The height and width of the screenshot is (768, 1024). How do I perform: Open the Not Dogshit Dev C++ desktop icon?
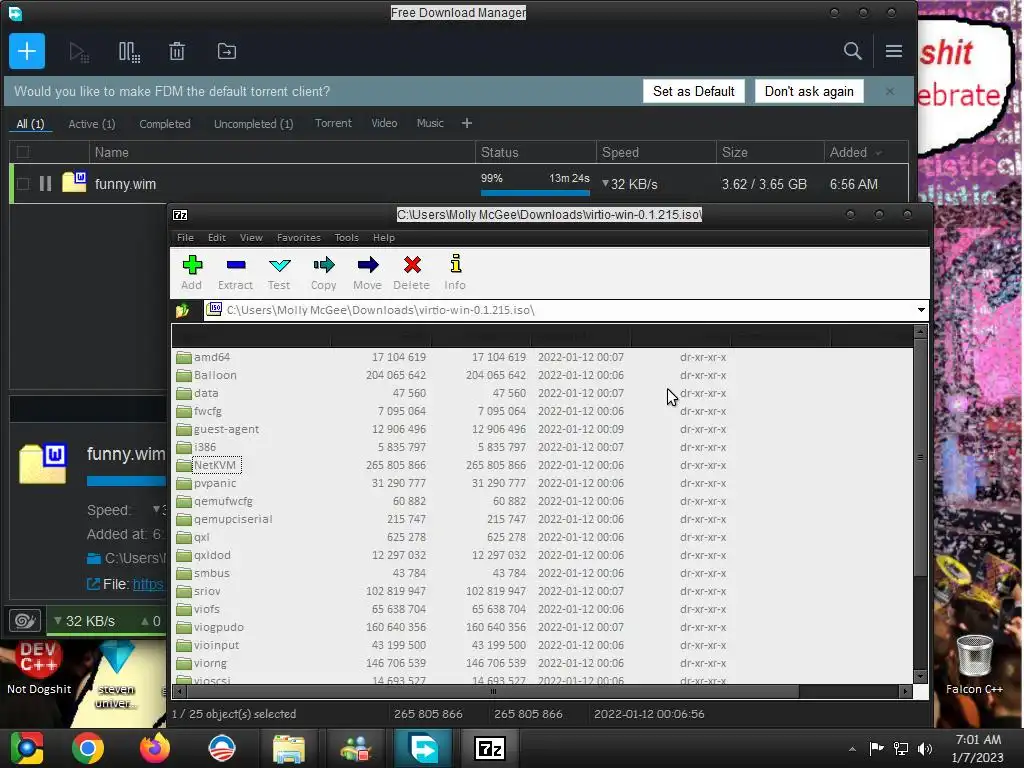39,666
